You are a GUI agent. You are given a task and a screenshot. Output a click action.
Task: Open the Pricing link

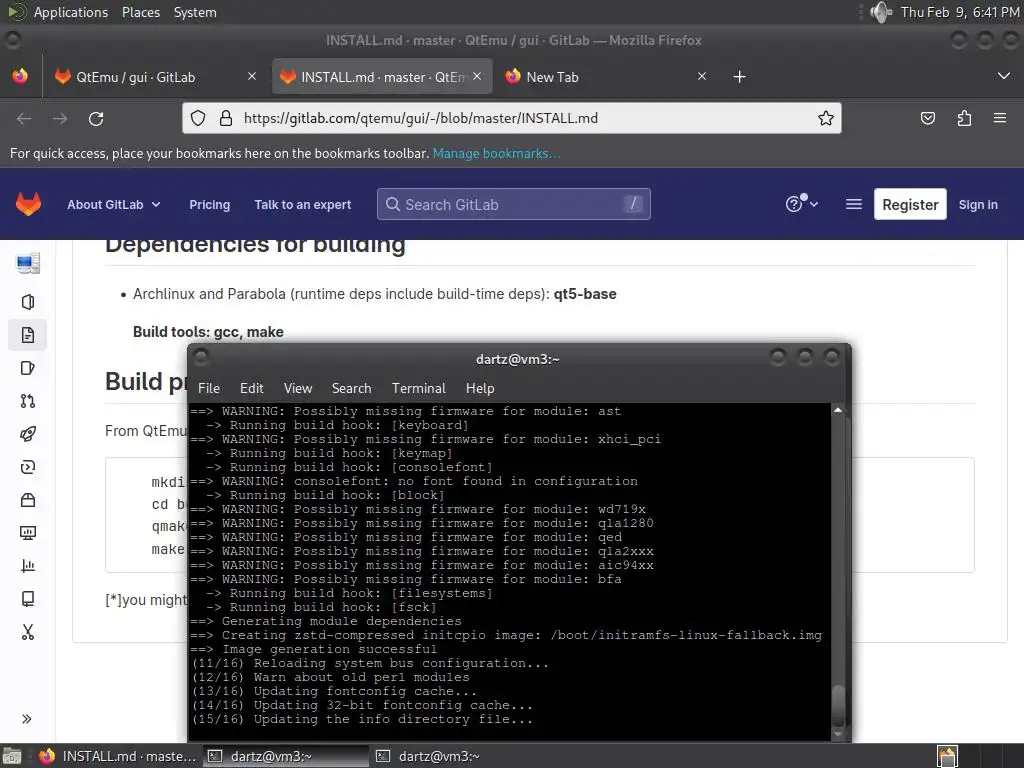pyautogui.click(x=210, y=204)
